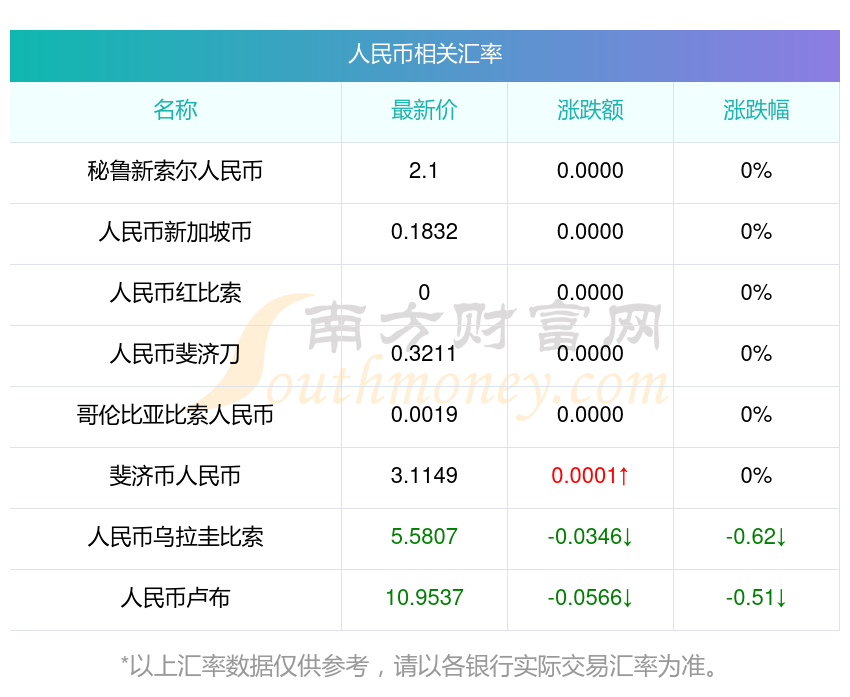Select the 名称 column header
Screen dimensions: 850x697
click(175, 110)
